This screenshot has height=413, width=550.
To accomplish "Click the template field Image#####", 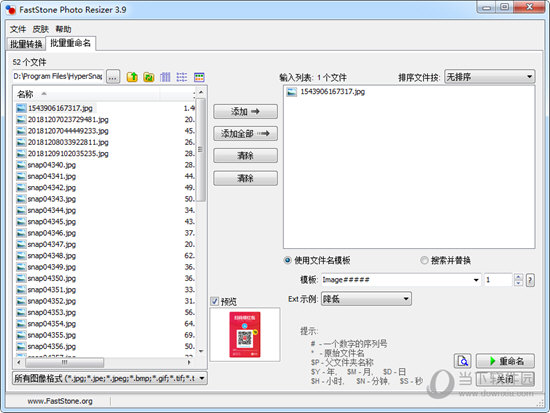I will (x=396, y=280).
